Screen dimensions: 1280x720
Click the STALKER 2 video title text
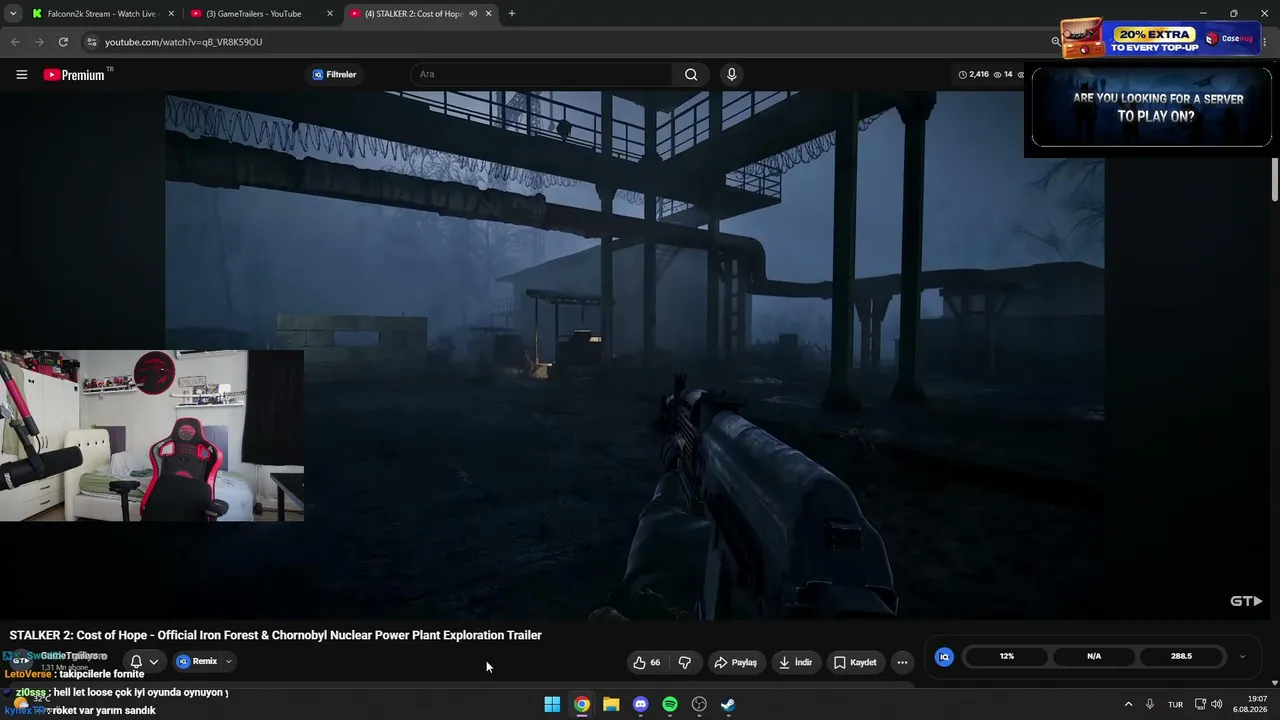pyautogui.click(x=275, y=635)
